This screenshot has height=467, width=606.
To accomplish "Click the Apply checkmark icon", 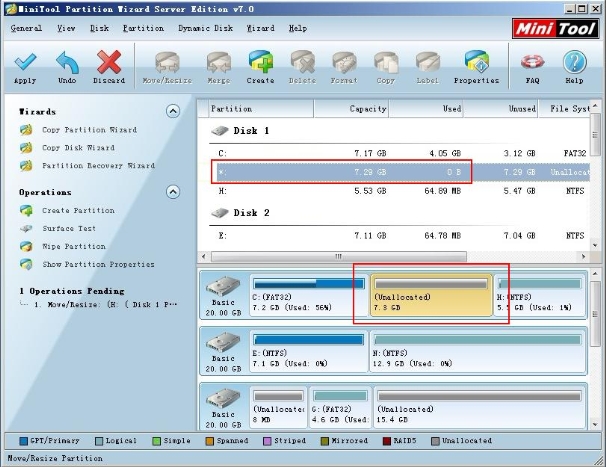I will pos(26,62).
